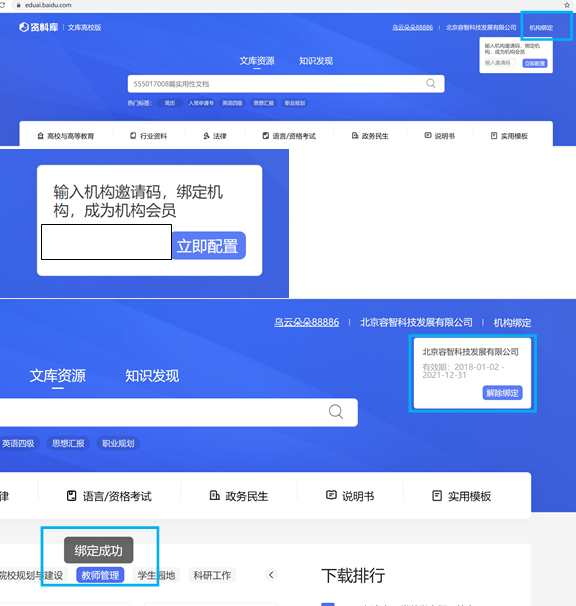
Task: Click the 绑定成功 toast message
Action: click(x=99, y=550)
